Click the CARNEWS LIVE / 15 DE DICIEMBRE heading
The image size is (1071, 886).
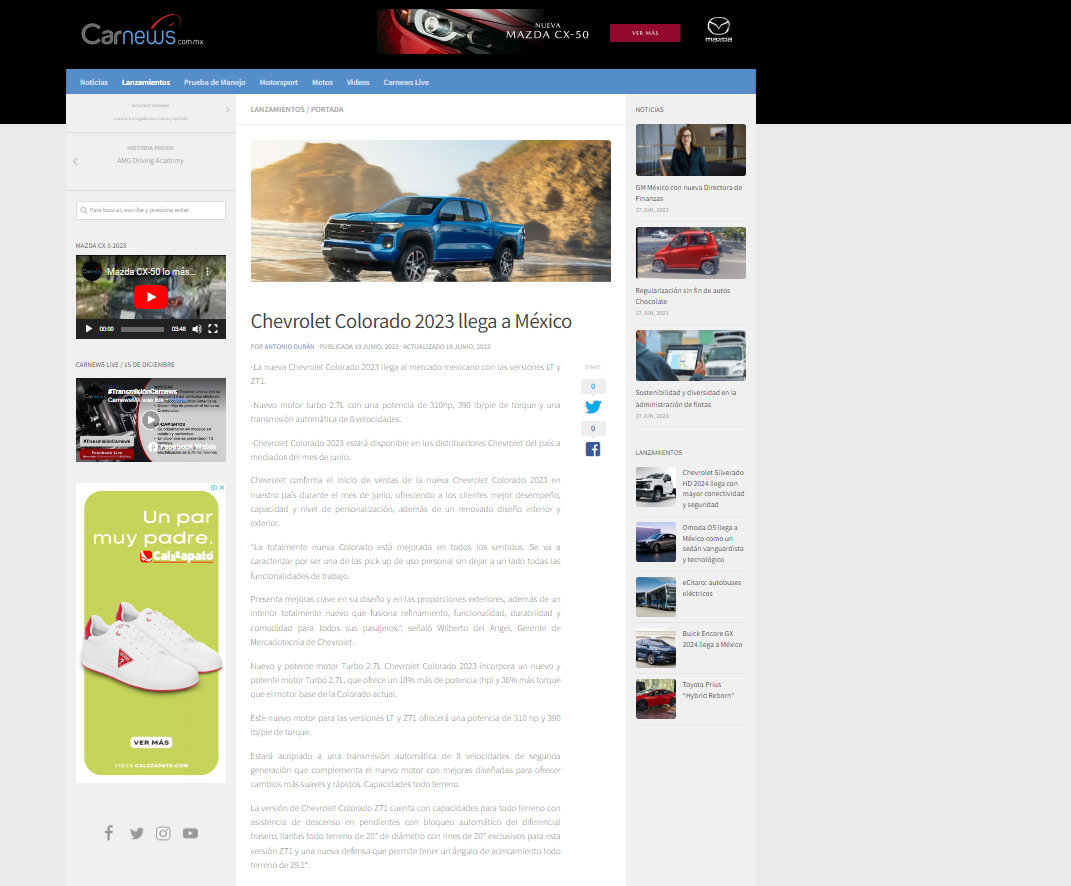tap(125, 364)
